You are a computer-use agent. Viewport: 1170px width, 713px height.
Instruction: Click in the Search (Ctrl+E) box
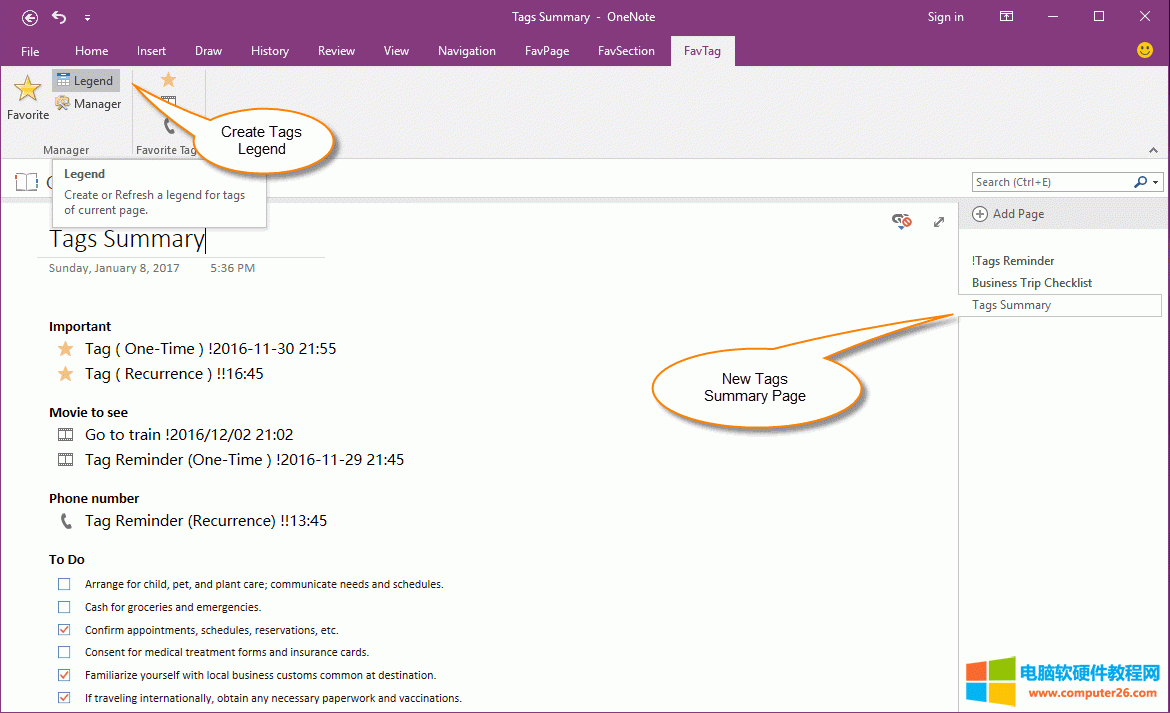1050,182
